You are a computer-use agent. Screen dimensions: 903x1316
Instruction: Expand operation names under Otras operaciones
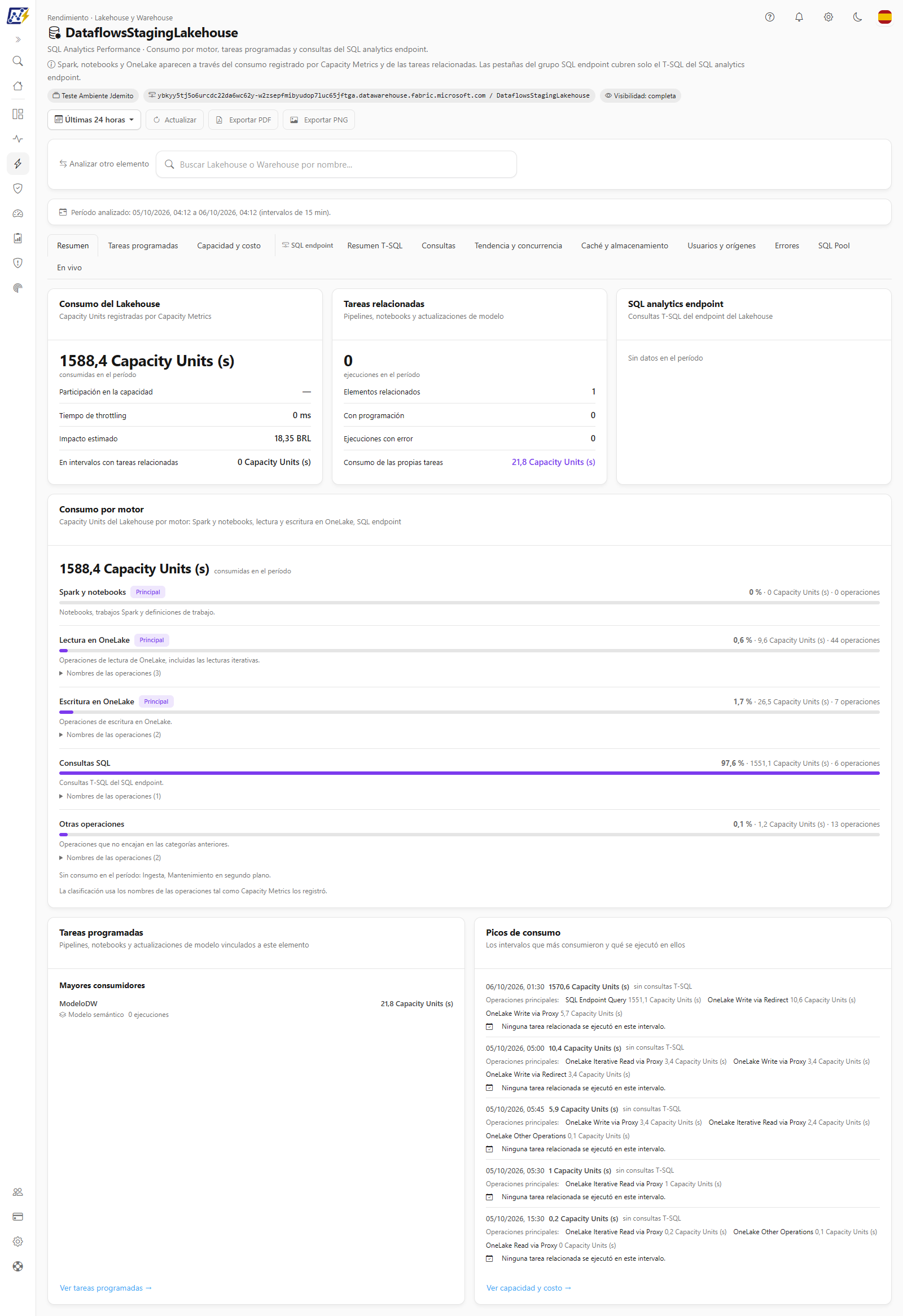[x=110, y=858]
